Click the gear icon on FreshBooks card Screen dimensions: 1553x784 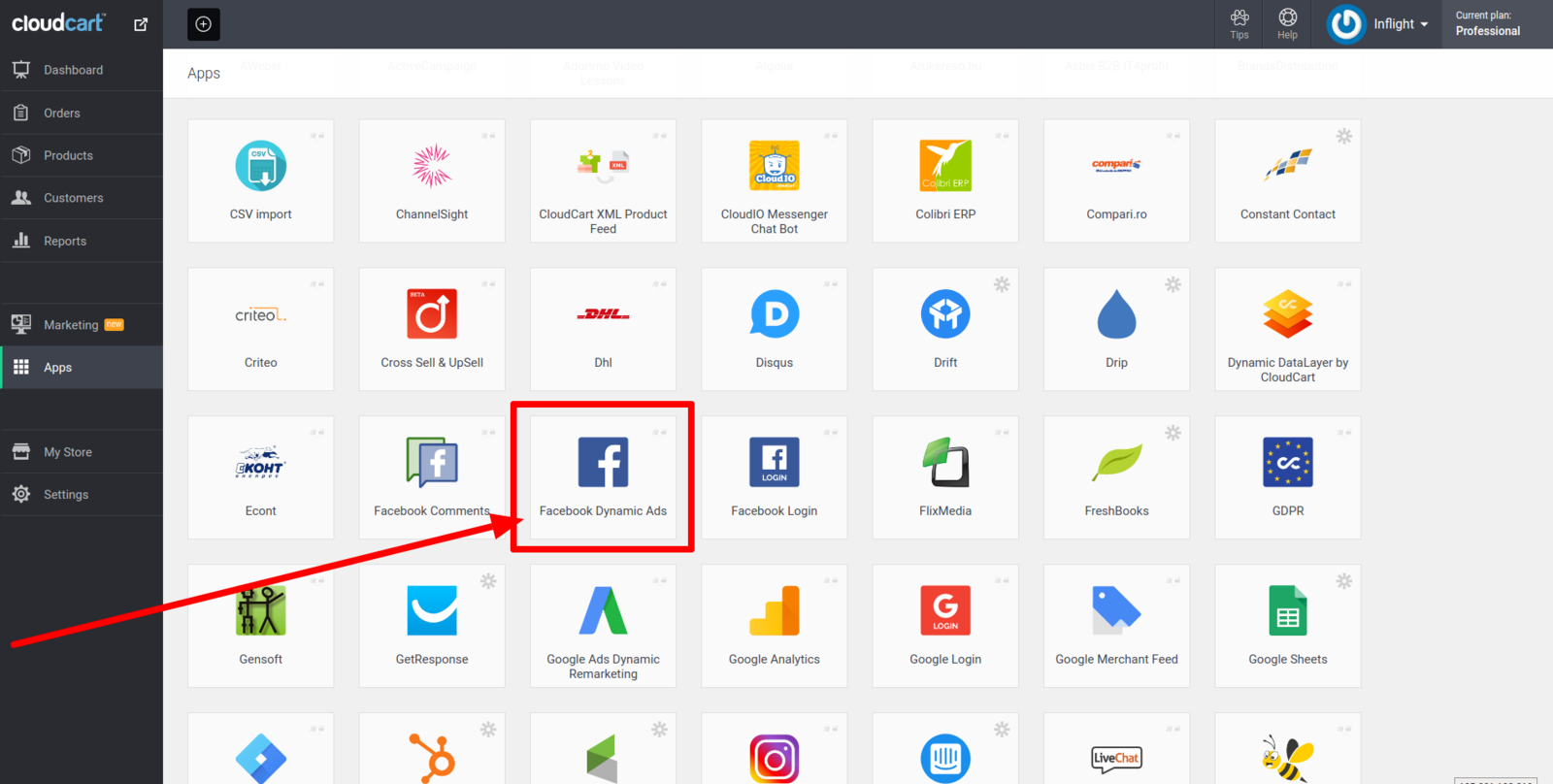[1173, 433]
